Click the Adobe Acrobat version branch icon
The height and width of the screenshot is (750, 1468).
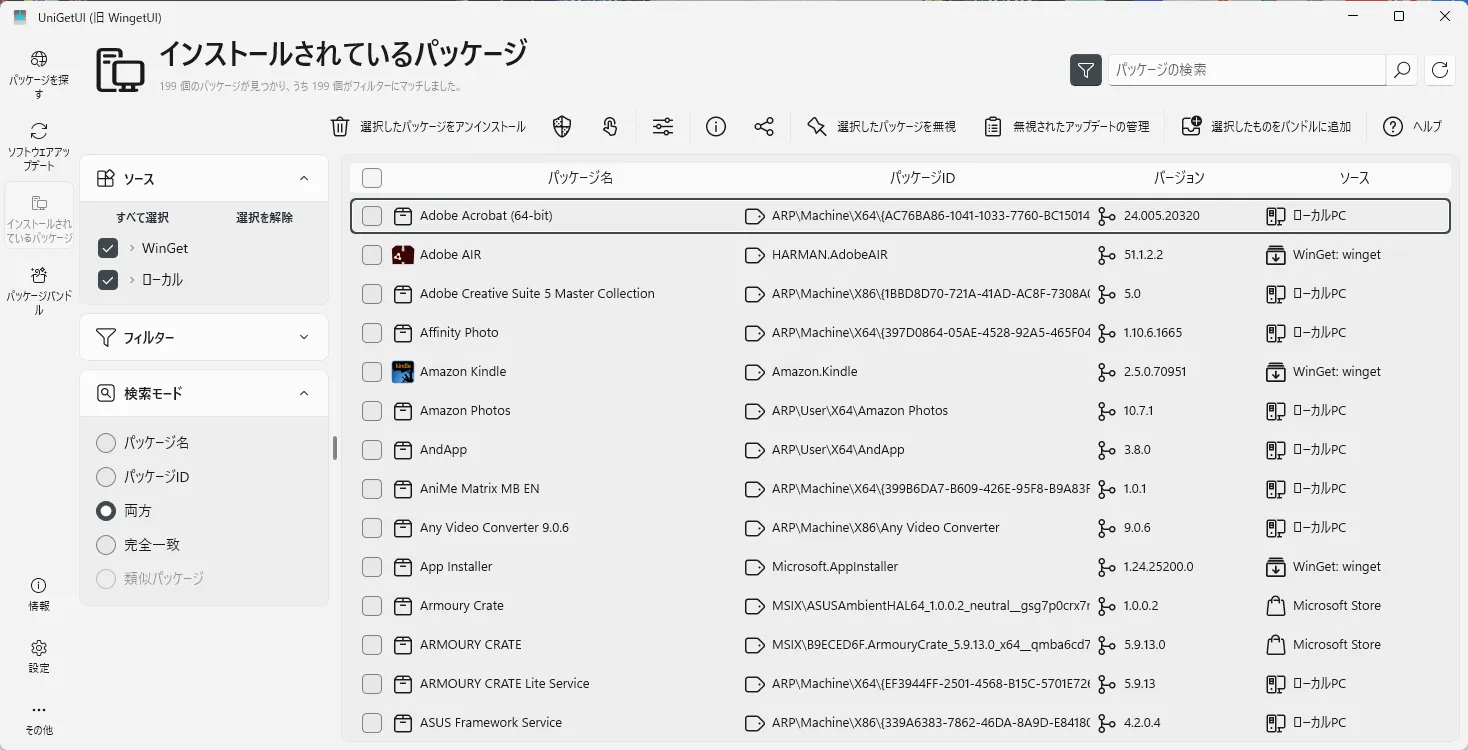[1106, 216]
